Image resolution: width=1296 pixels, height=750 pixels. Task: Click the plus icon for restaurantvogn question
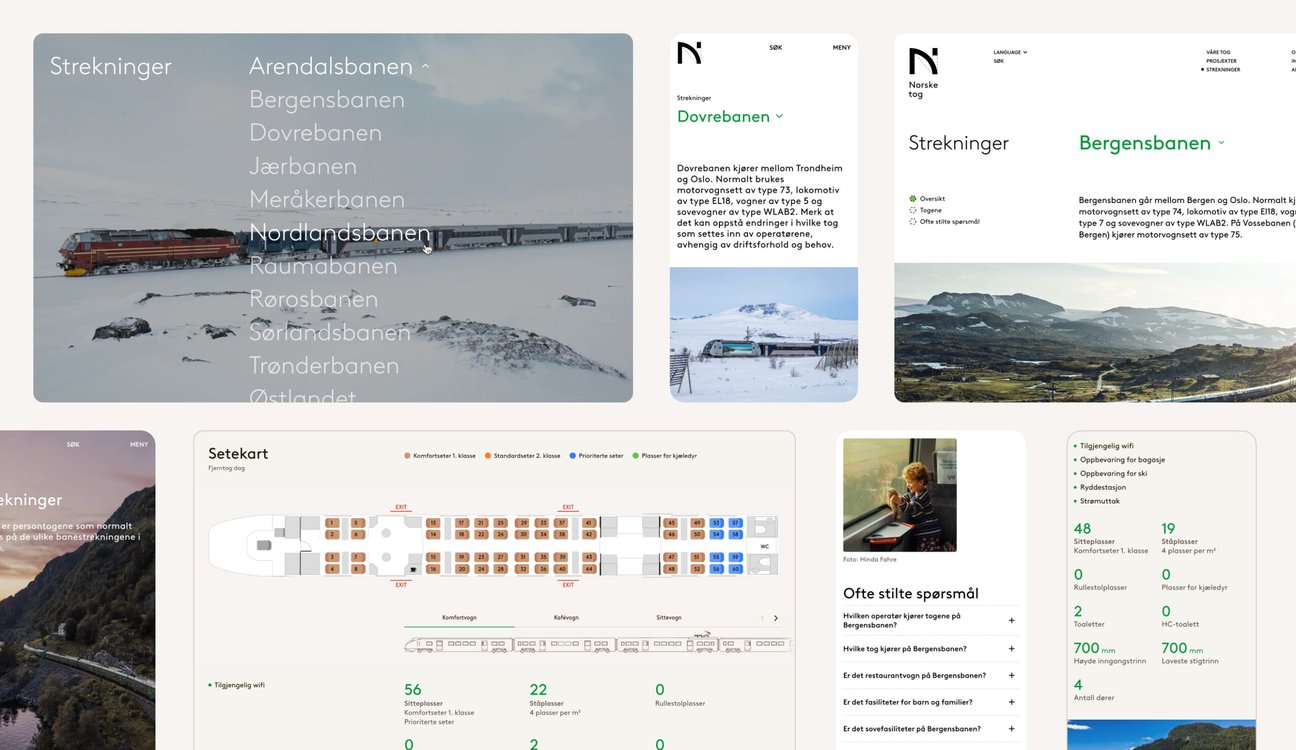click(x=1011, y=675)
